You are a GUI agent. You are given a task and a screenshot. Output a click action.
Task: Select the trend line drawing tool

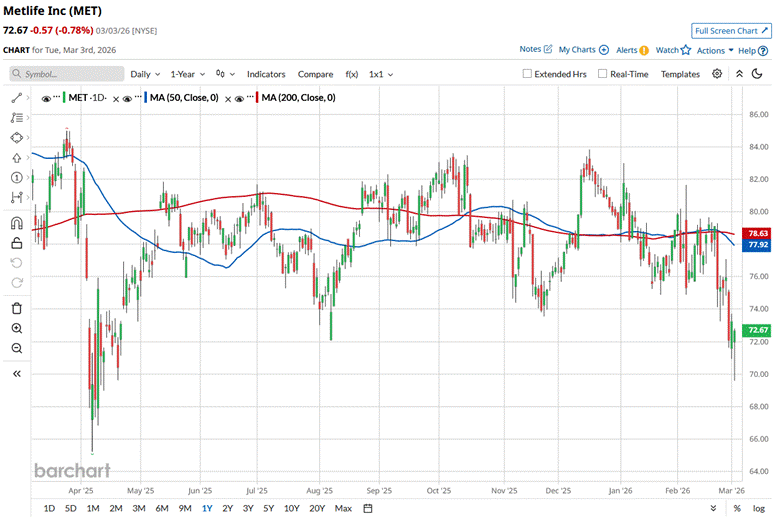(16, 98)
